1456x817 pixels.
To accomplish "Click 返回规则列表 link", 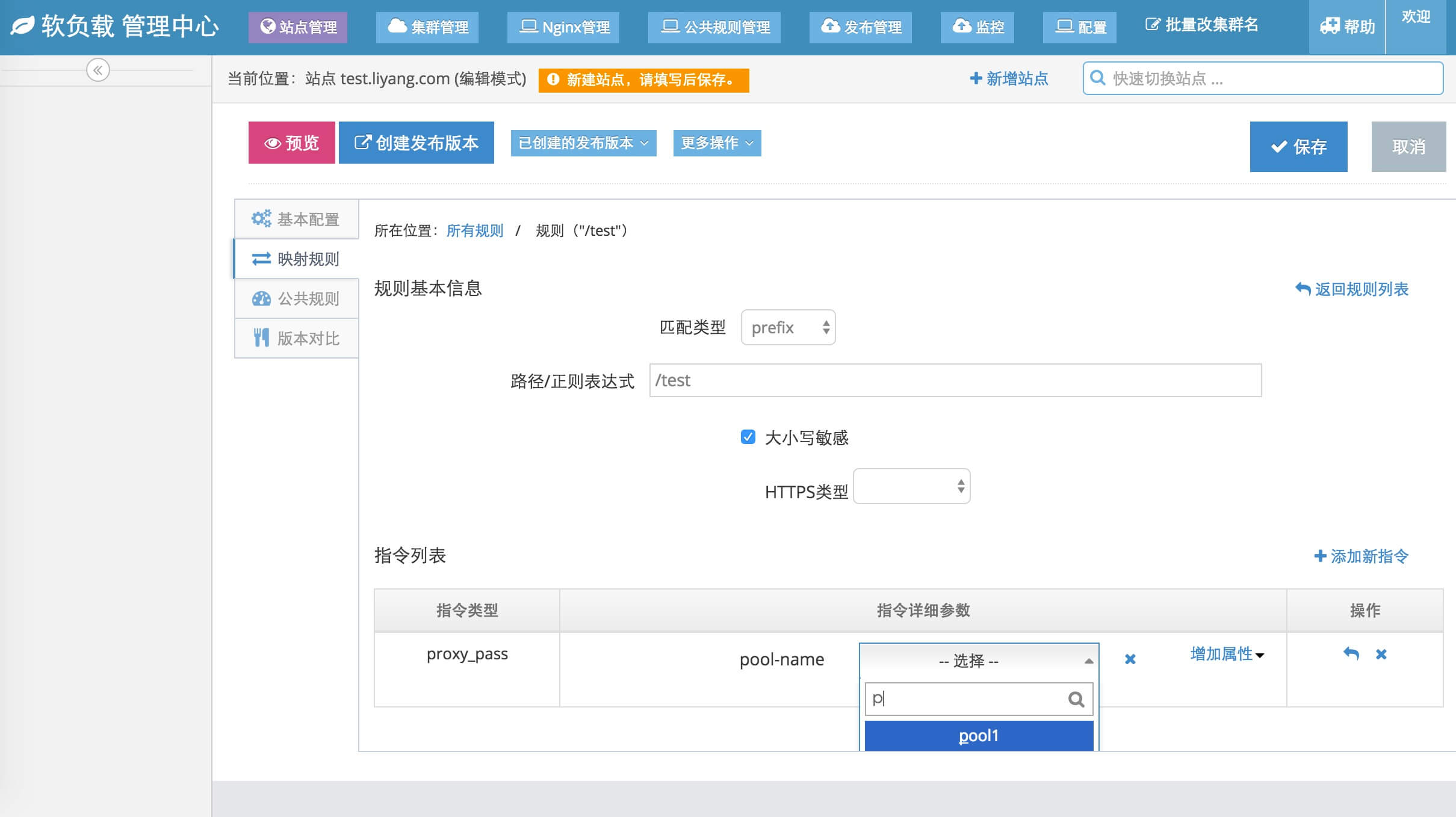I will (1352, 289).
